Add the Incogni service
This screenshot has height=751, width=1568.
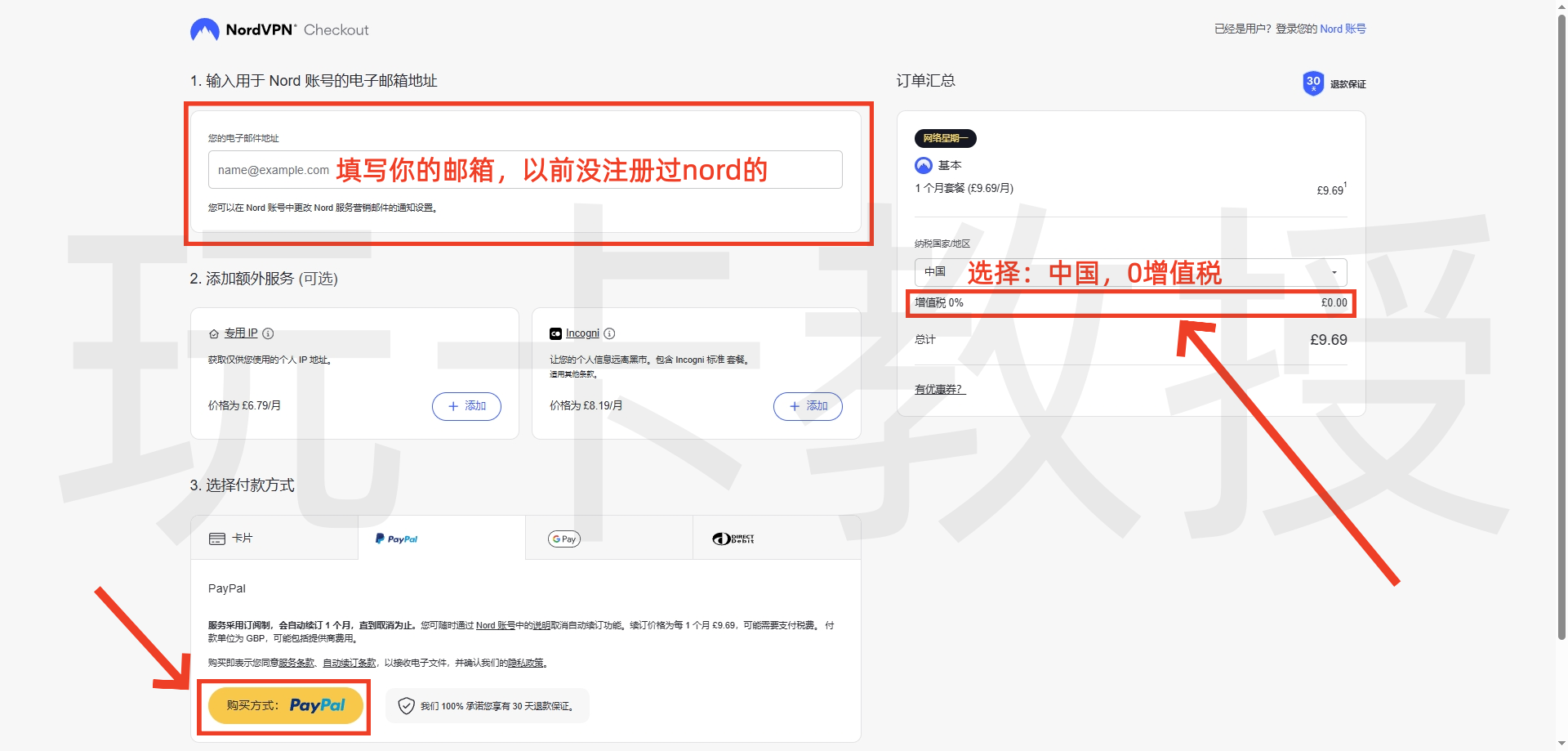[x=808, y=406]
